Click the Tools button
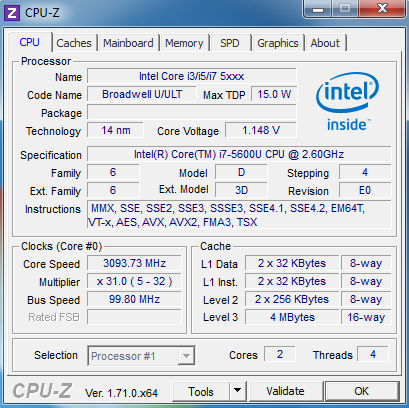This screenshot has width=409, height=408. point(201,391)
